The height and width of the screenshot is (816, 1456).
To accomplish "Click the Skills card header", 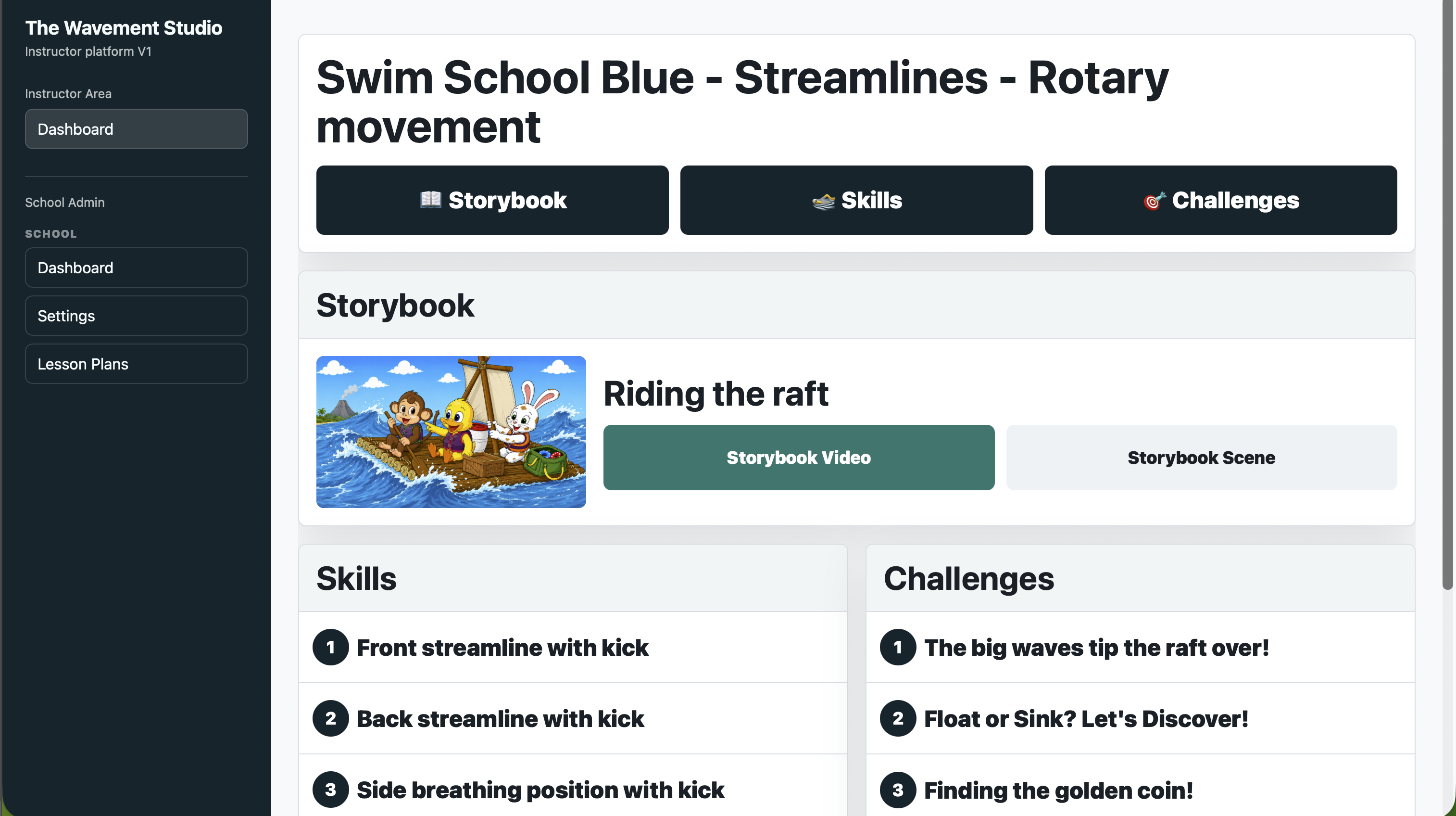I will [573, 578].
